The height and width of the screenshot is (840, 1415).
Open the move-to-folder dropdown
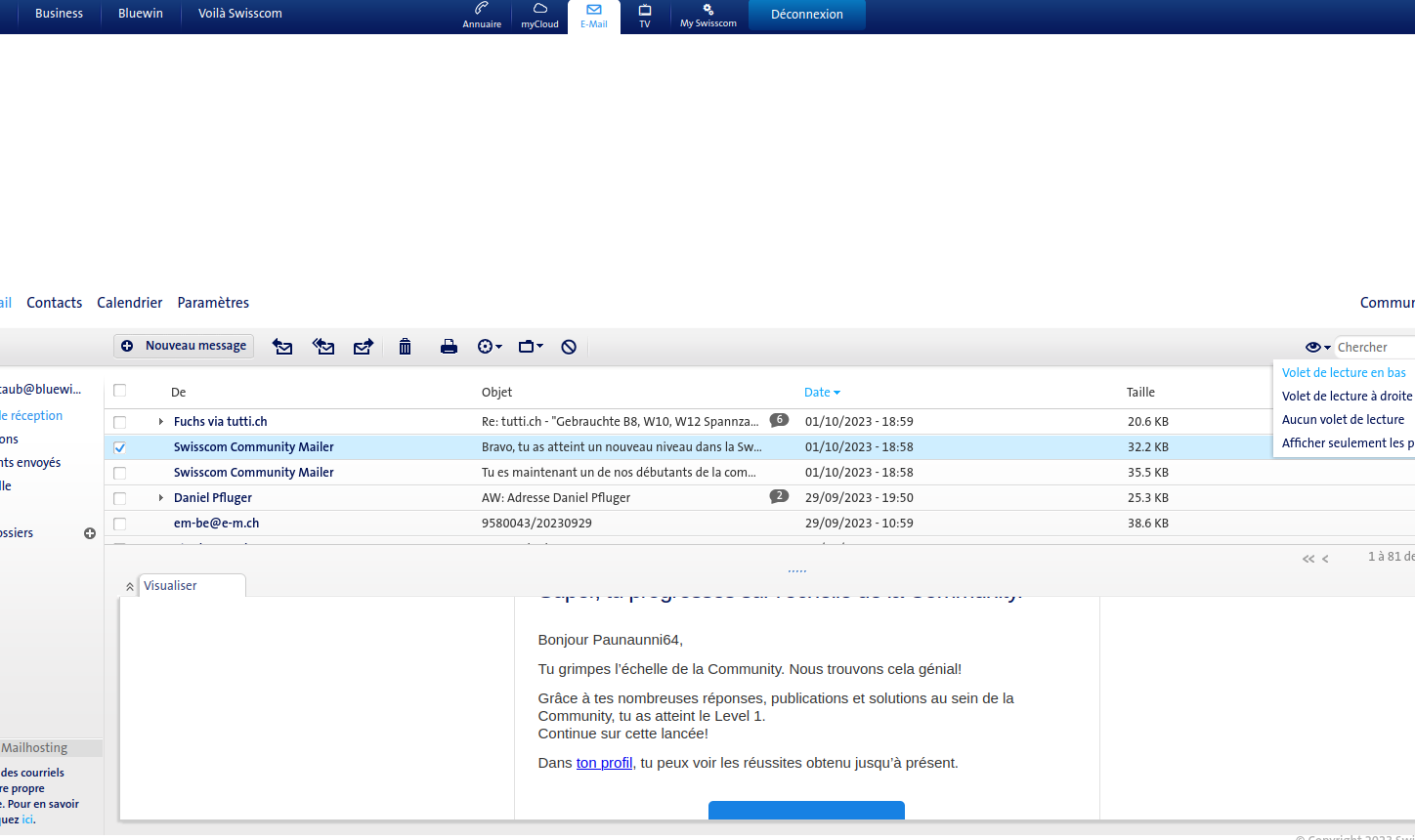pos(531,347)
